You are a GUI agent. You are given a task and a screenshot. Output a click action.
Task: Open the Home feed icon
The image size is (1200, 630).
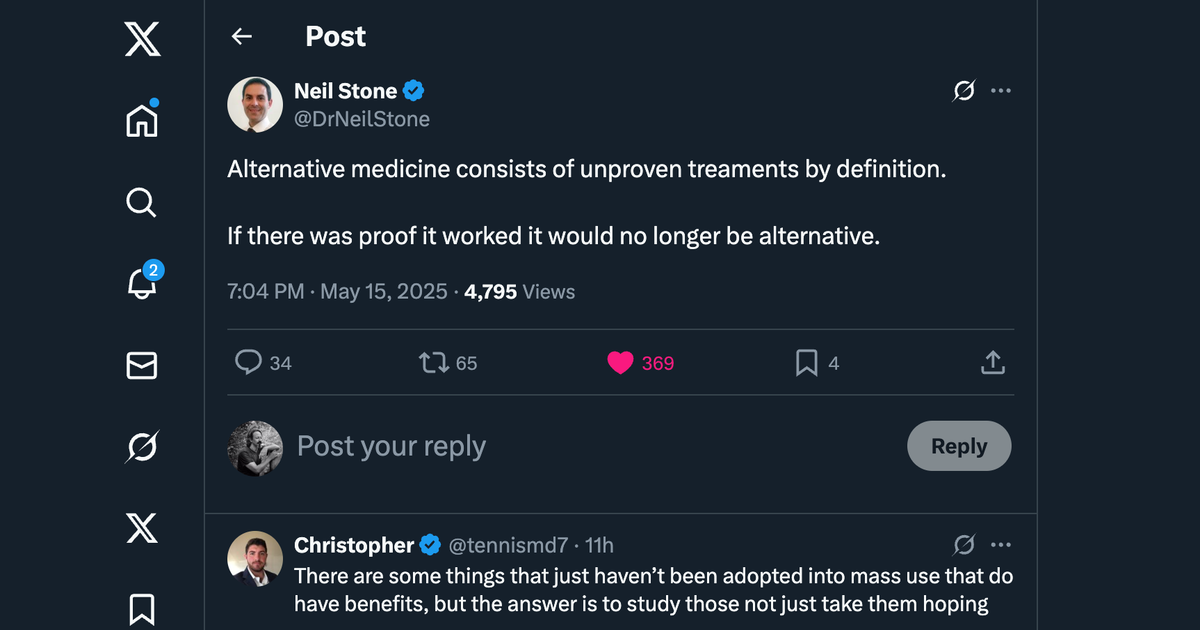141,120
